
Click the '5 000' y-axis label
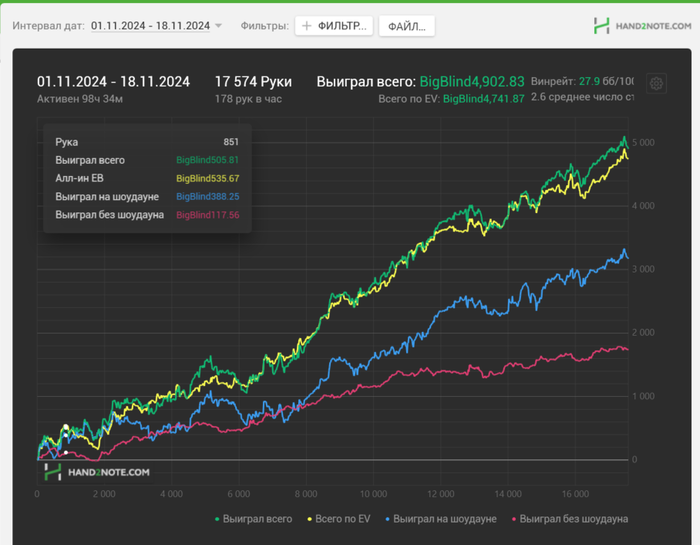(x=643, y=142)
